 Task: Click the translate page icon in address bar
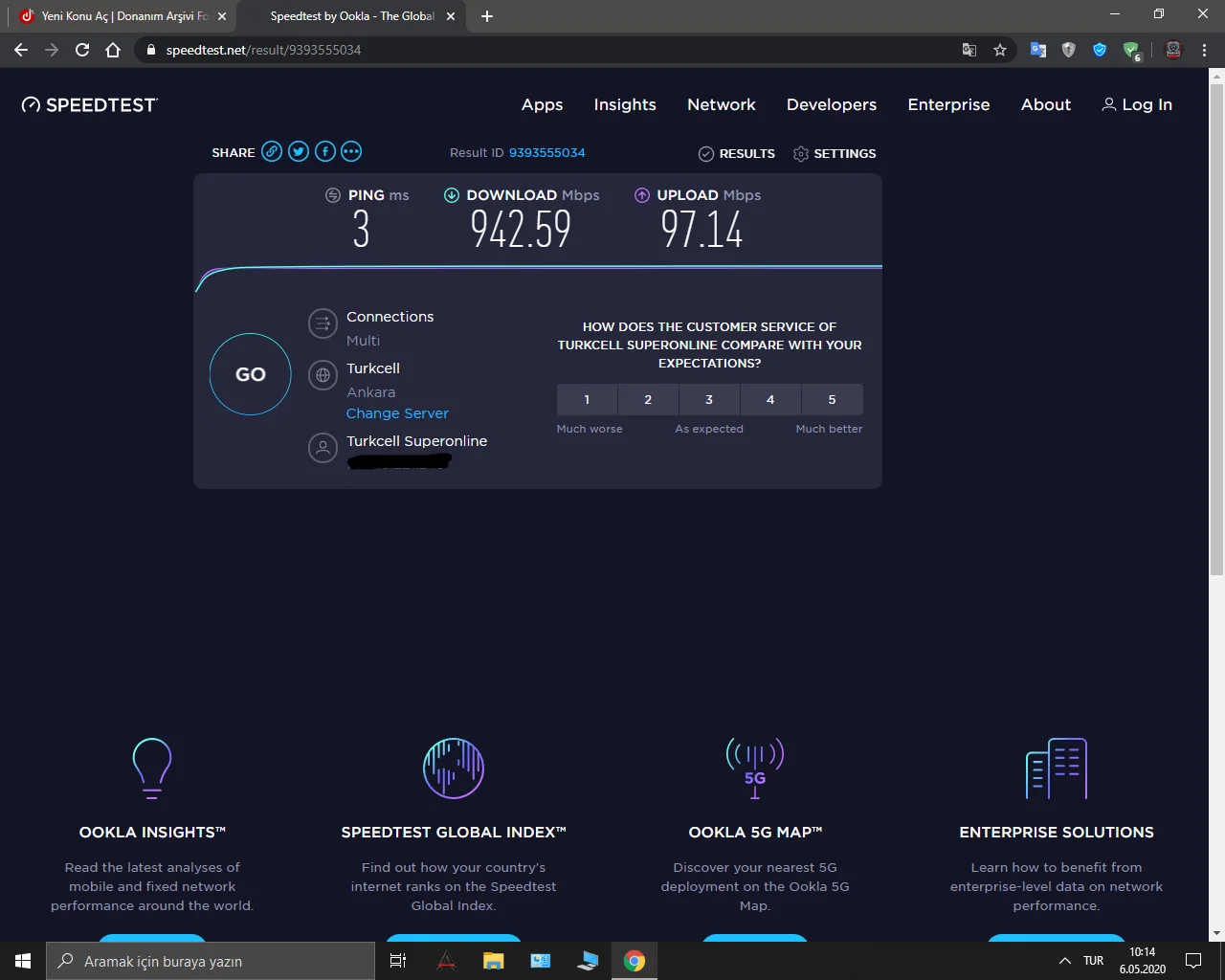click(x=969, y=50)
